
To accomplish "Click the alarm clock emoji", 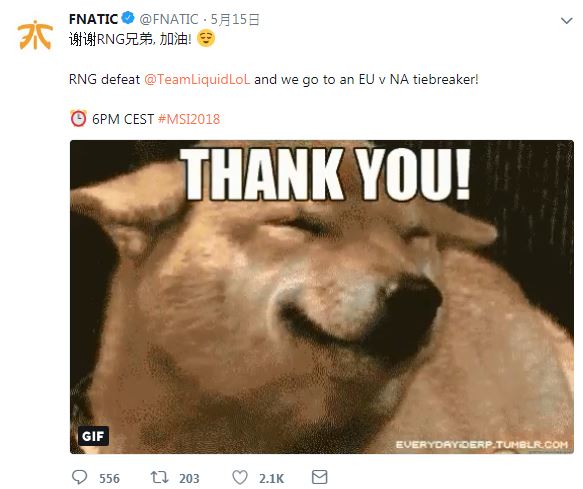I will click(x=78, y=119).
